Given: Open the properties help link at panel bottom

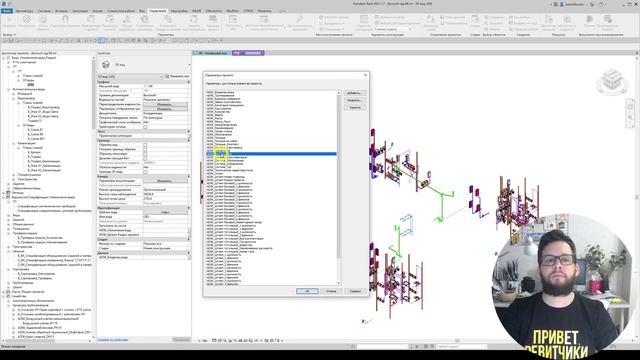Looking at the screenshot, I should pos(113,340).
